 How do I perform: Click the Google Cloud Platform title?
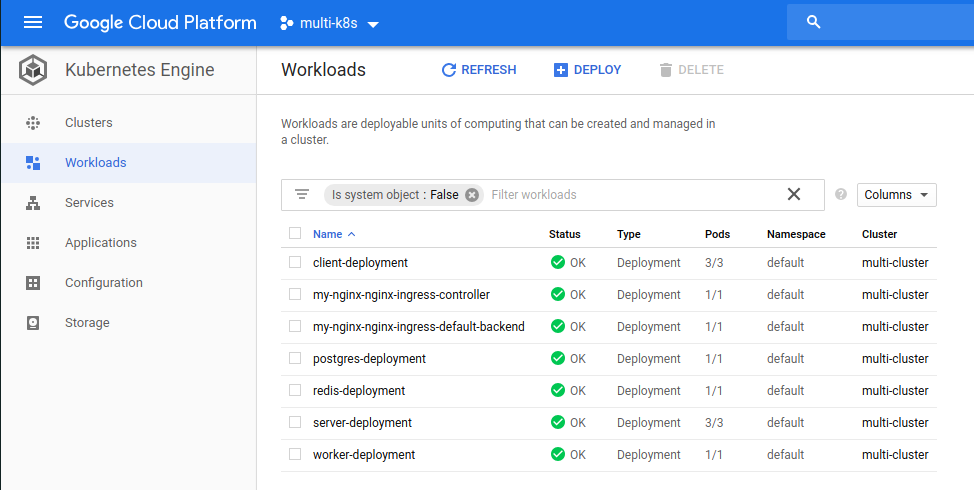tap(160, 23)
